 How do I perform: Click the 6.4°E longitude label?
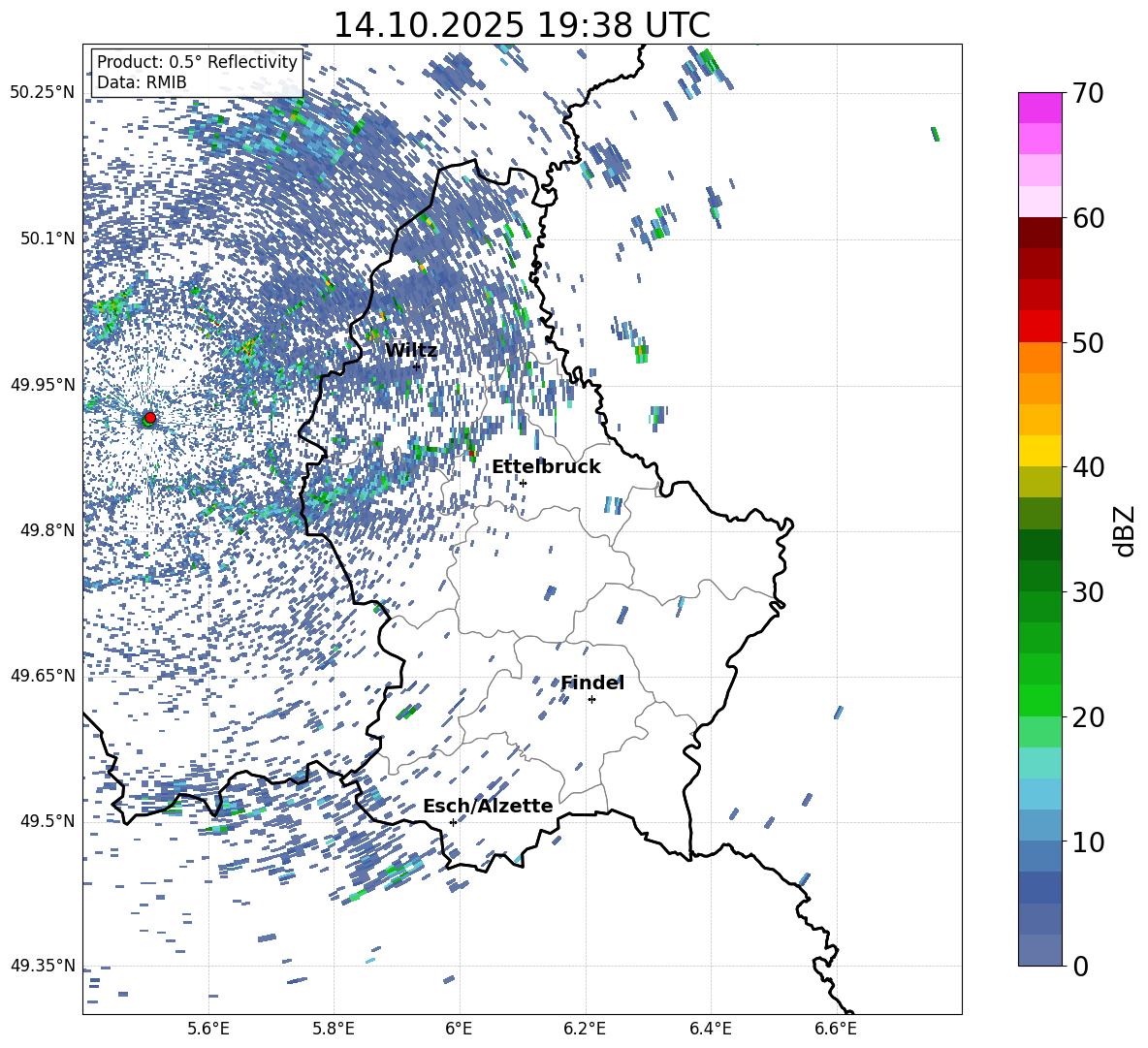[710, 1029]
